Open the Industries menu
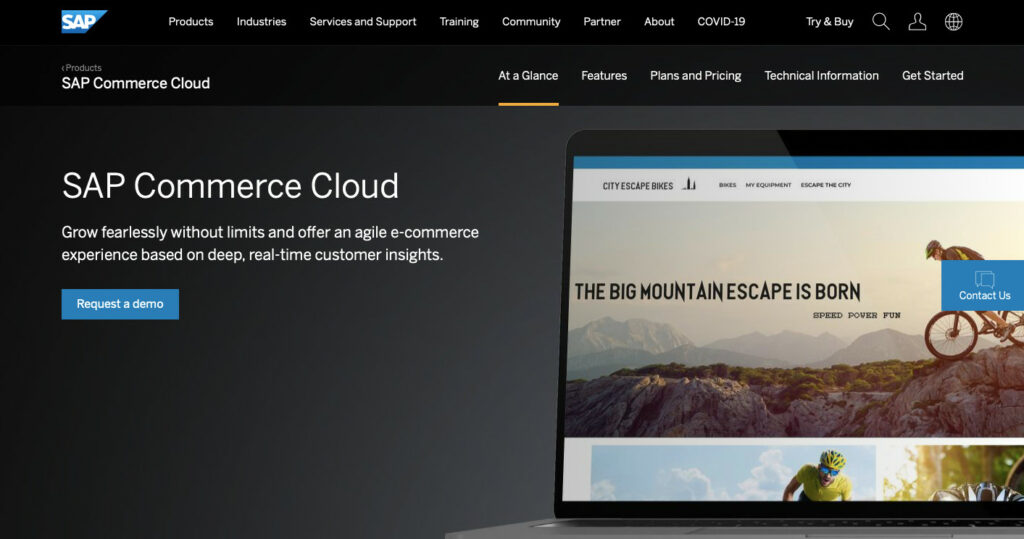The width and height of the screenshot is (1024, 539). 261,22
